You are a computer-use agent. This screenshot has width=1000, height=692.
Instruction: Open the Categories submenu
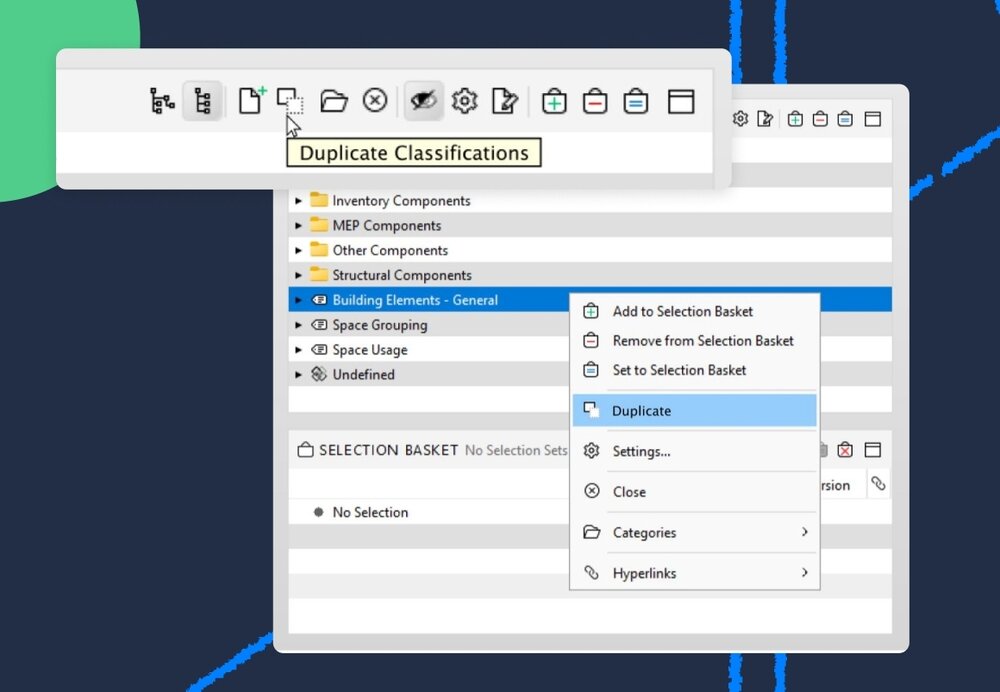tap(695, 533)
